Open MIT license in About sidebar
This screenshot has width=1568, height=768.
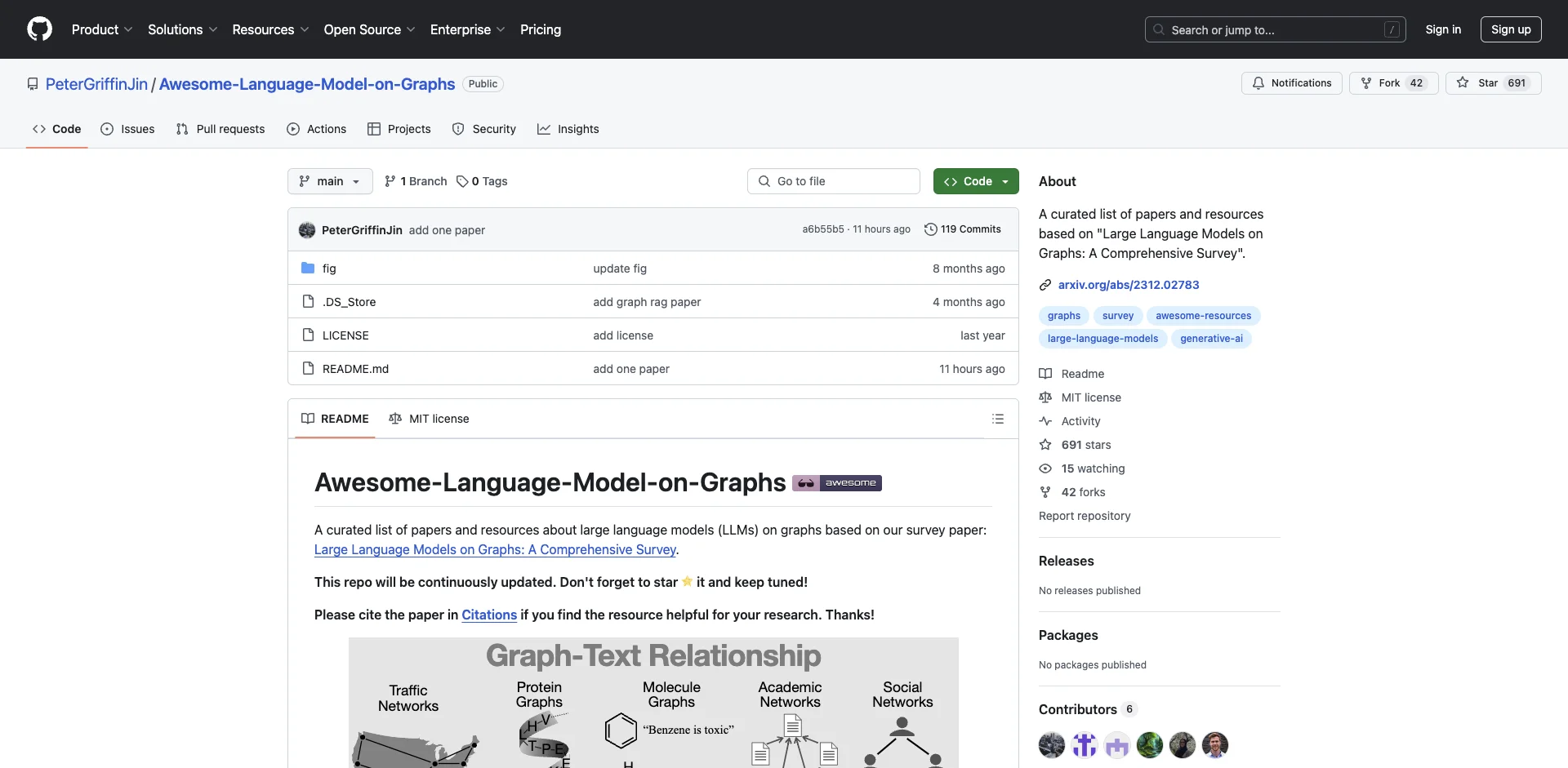(x=1080, y=397)
